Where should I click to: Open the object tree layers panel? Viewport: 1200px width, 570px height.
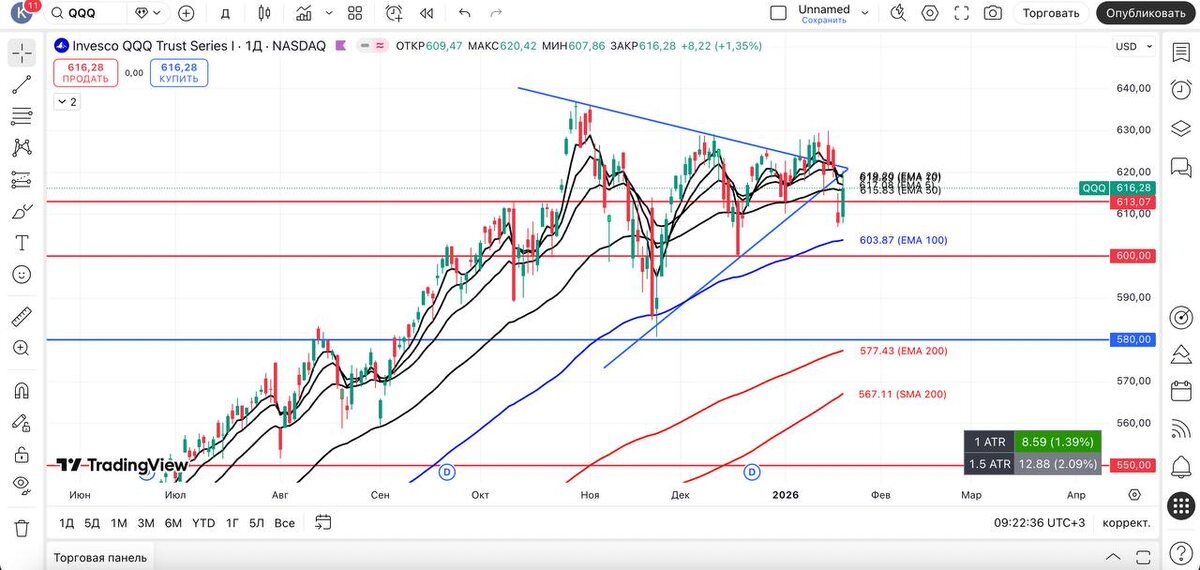click(x=1181, y=129)
